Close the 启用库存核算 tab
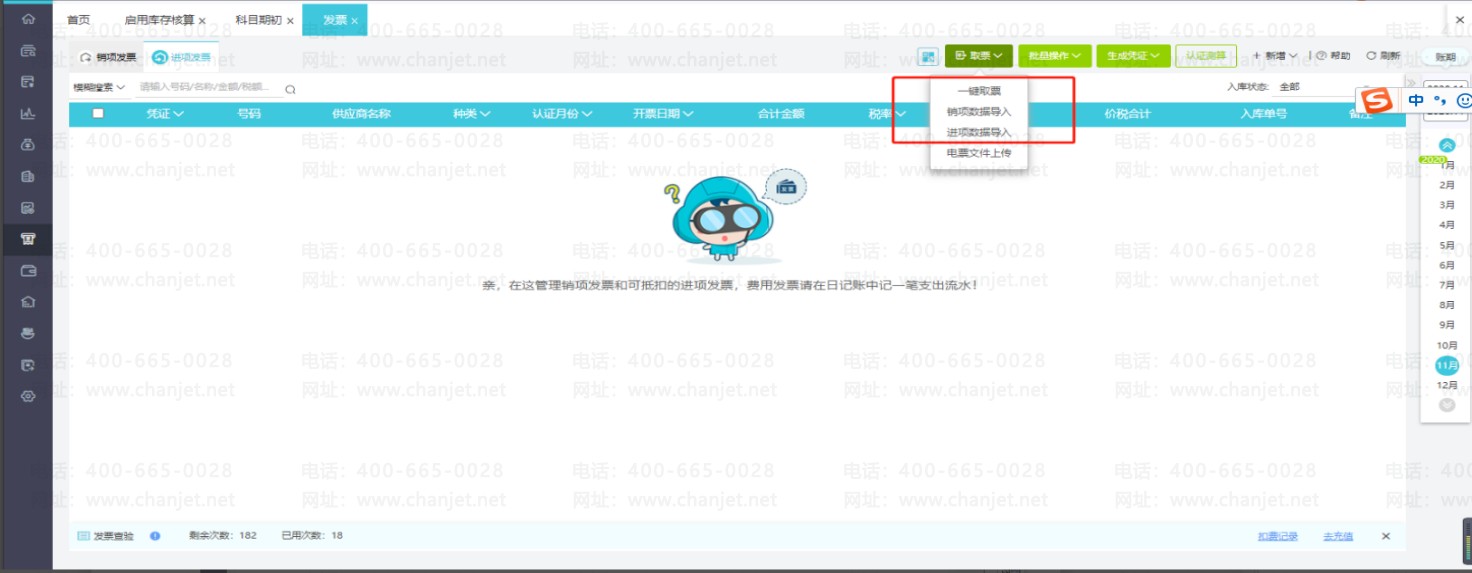Screen dimensions: 1472x573 [x=203, y=20]
